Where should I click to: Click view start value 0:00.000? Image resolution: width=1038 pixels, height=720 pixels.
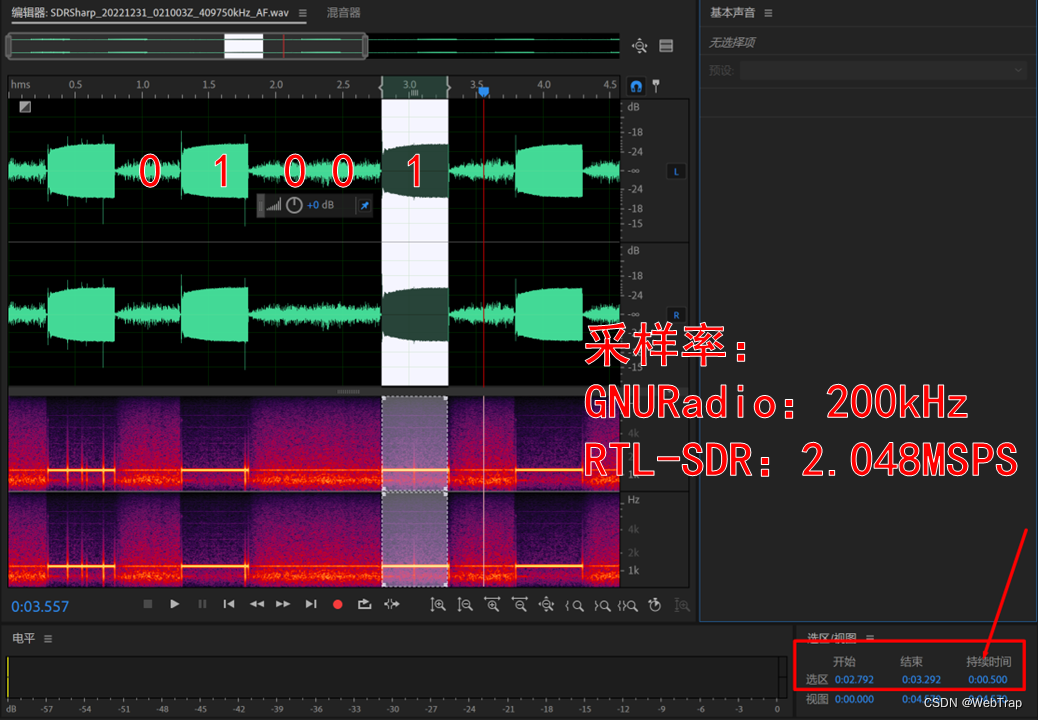[x=854, y=699]
